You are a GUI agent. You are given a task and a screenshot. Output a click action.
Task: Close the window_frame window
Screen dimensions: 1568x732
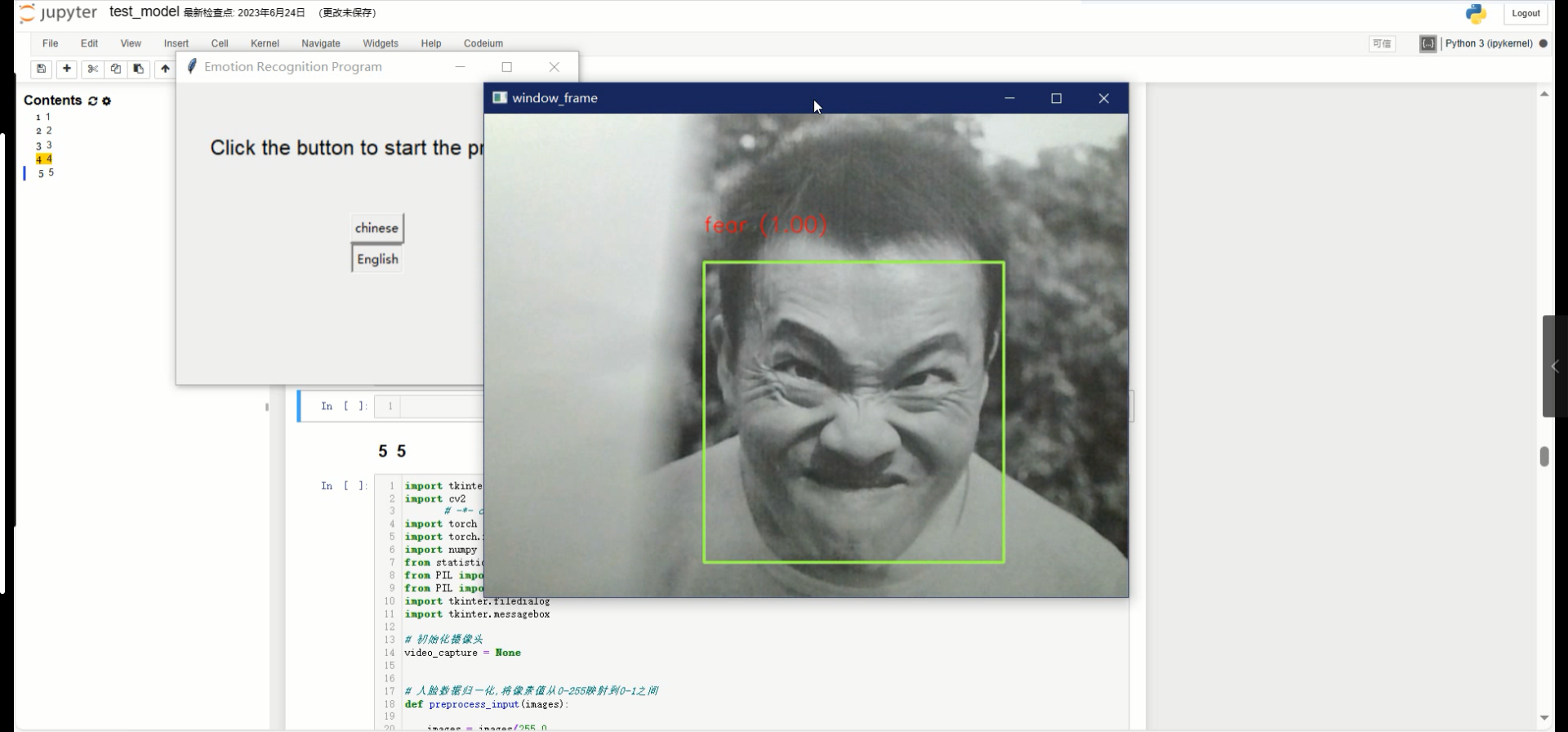[1103, 98]
